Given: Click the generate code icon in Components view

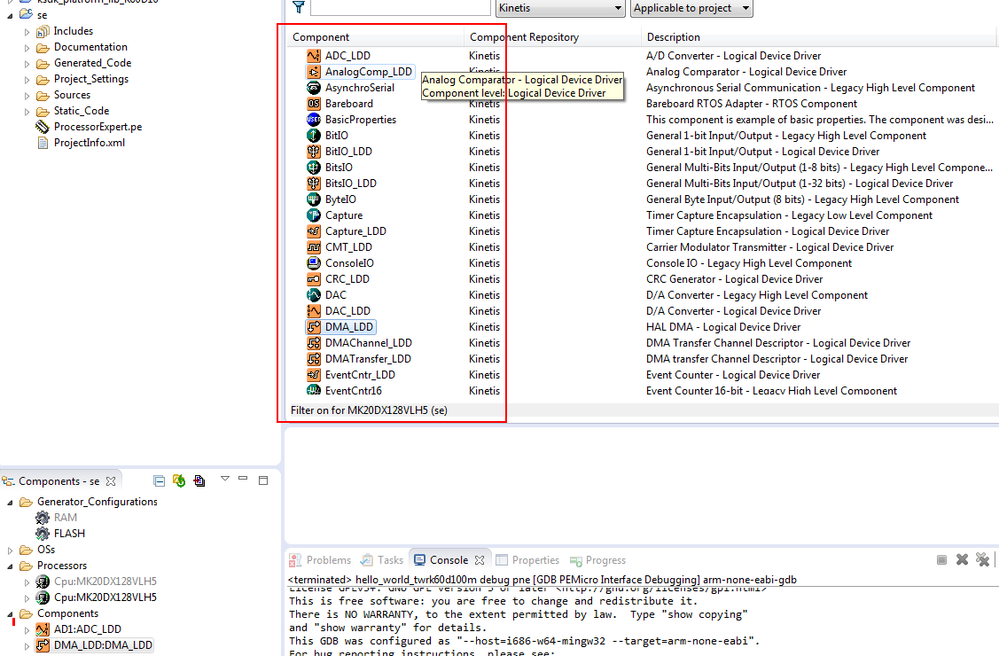Looking at the screenshot, I should click(x=179, y=481).
